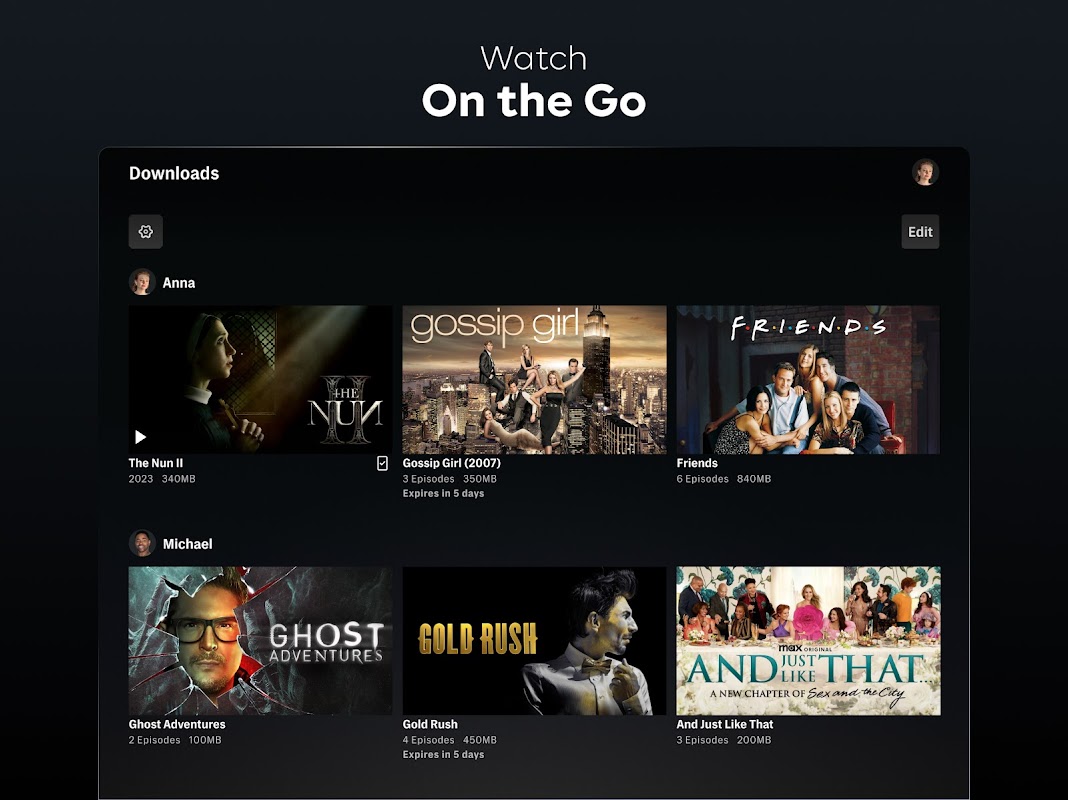This screenshot has height=800, width=1068.
Task: Click the Ghost Adventures title label
Action: (x=177, y=724)
